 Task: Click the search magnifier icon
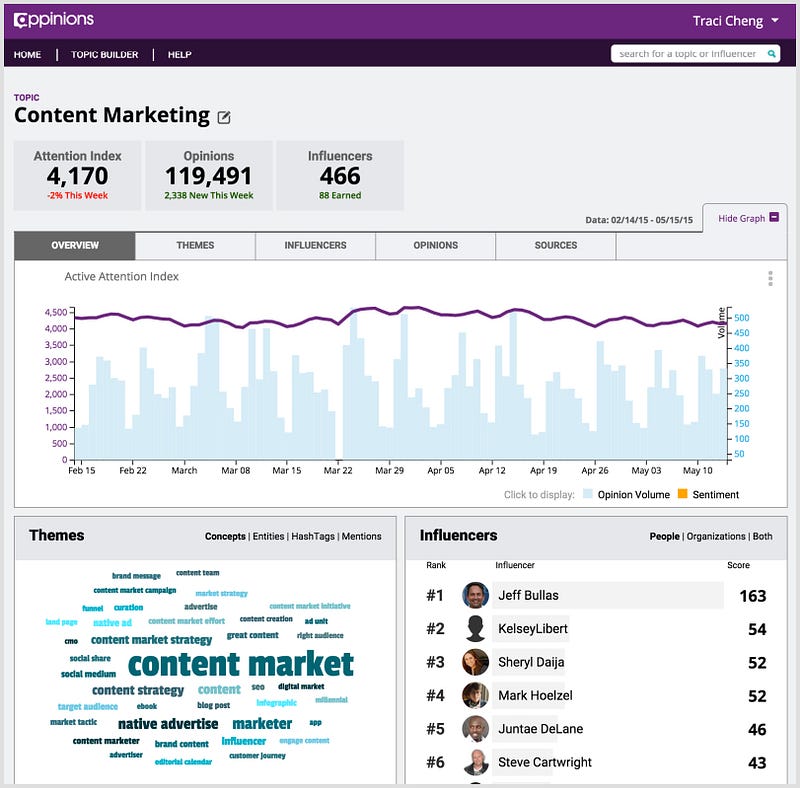[x=772, y=54]
